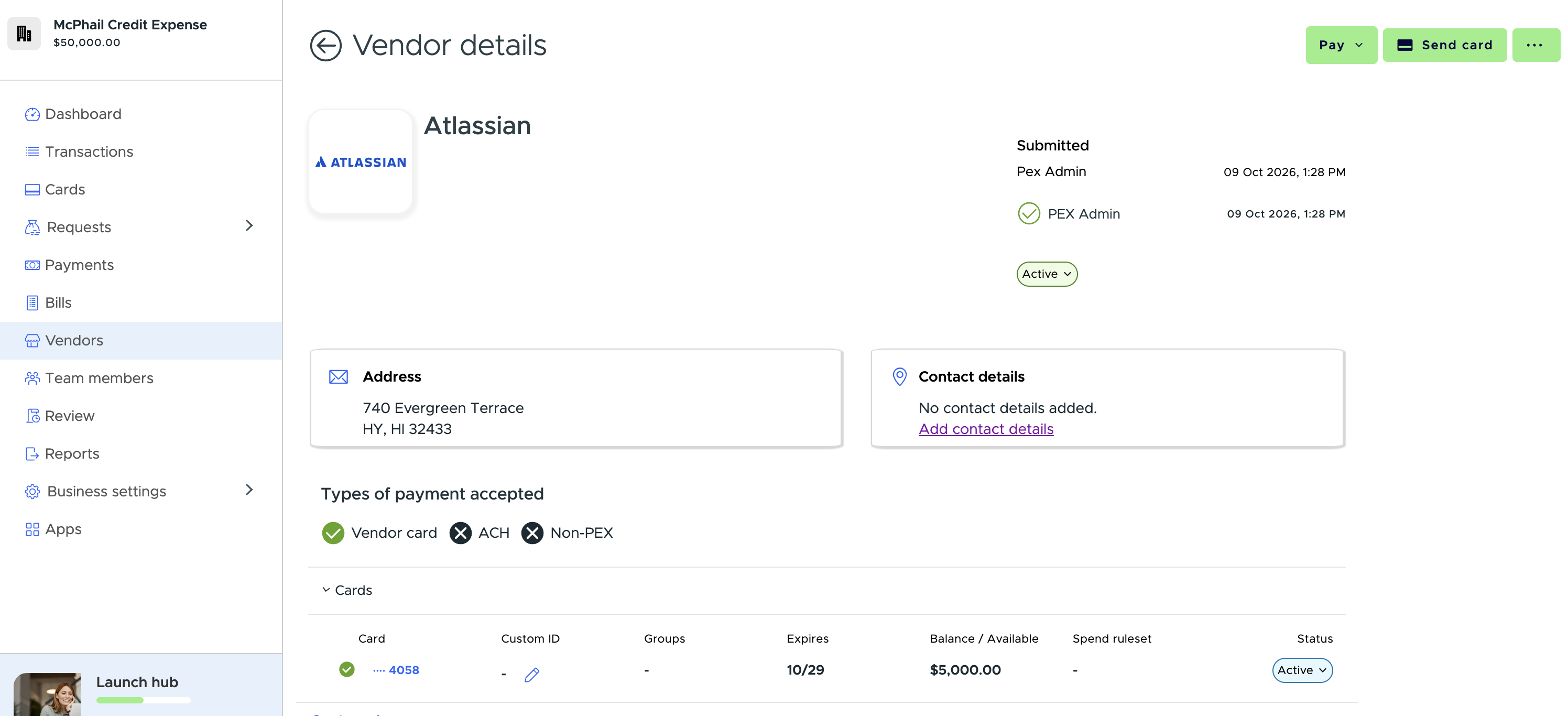
Task: Click the Bills document icon
Action: coord(32,302)
